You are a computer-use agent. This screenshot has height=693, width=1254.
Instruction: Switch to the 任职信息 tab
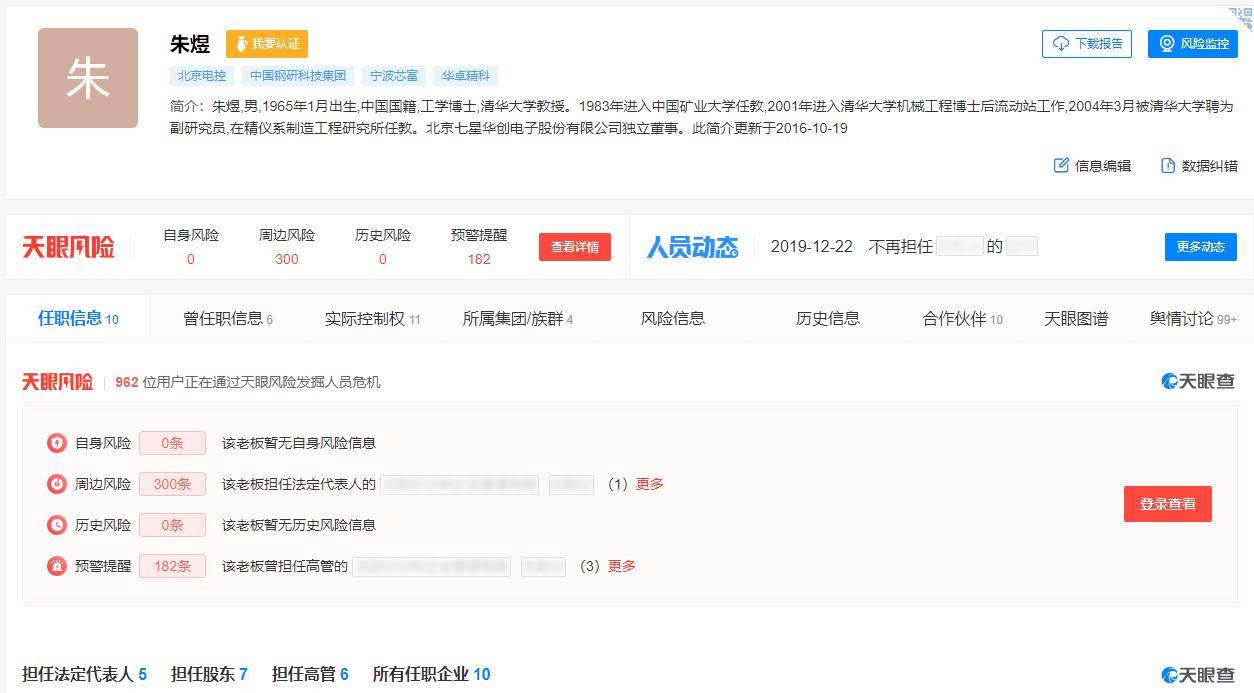[x=78, y=319]
